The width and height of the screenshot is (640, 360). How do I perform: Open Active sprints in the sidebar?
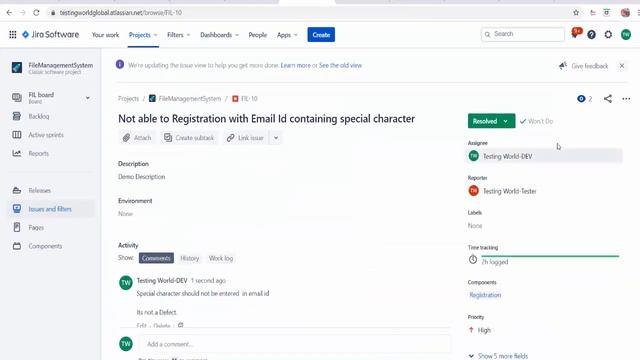click(x=51, y=135)
